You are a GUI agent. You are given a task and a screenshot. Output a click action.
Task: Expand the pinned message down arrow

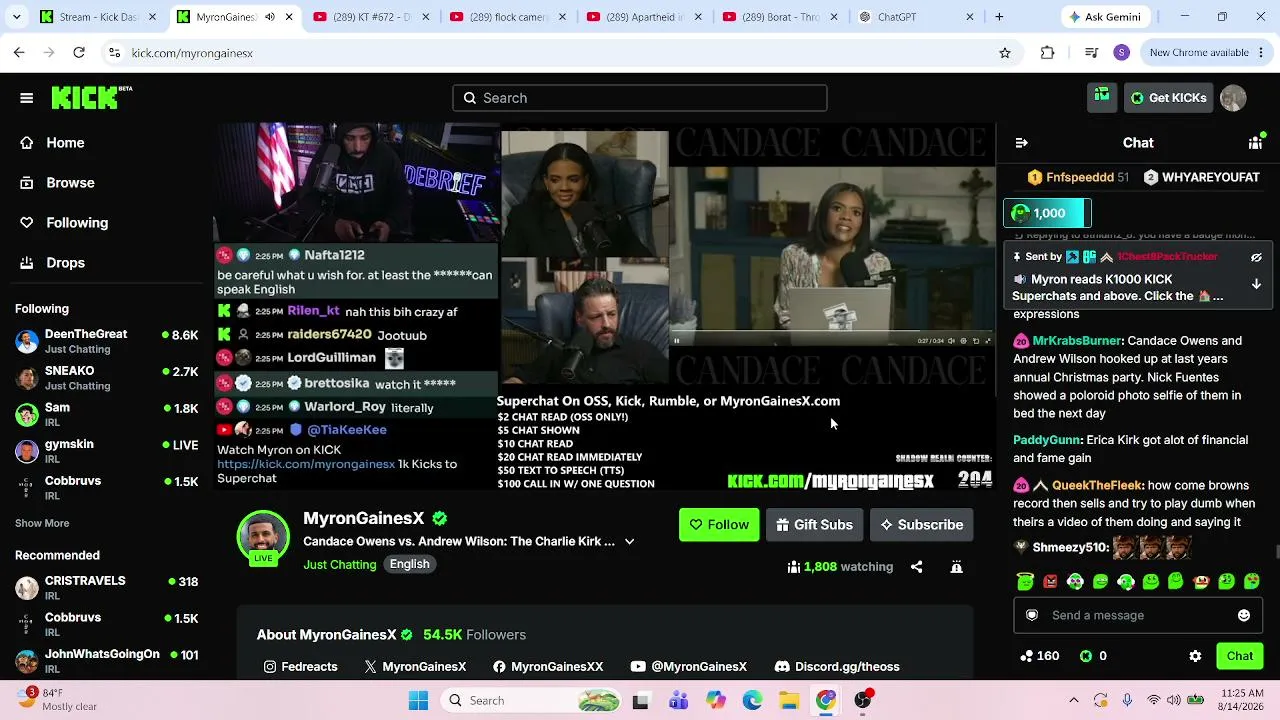pyautogui.click(x=1256, y=284)
